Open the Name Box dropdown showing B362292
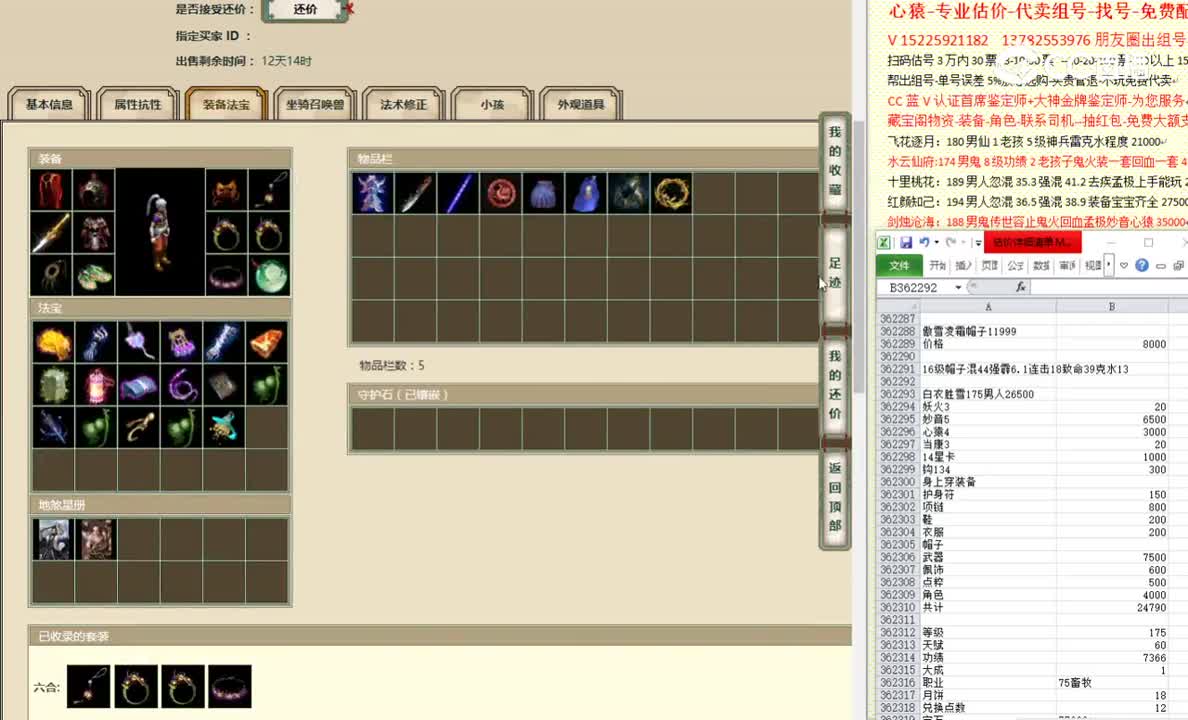 957,287
